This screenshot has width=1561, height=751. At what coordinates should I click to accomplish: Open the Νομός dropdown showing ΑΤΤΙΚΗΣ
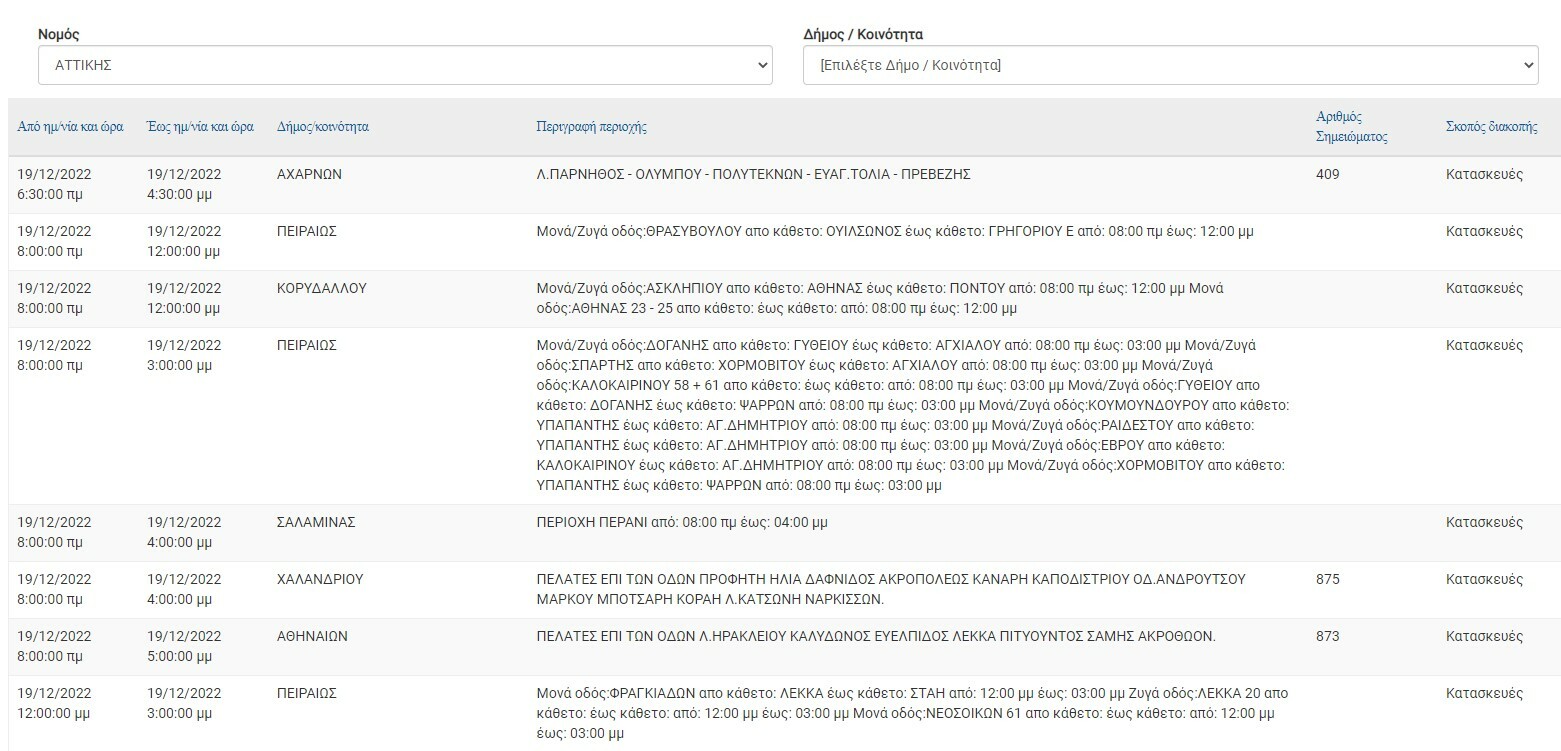(x=405, y=65)
